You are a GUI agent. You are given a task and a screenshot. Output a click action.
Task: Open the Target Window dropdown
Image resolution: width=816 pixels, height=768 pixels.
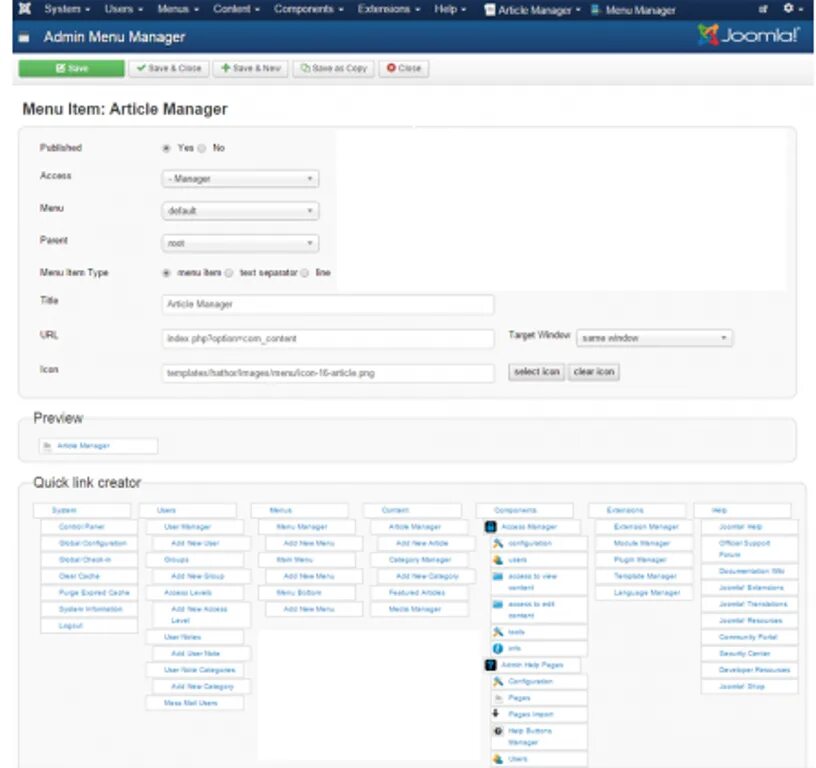(x=654, y=338)
